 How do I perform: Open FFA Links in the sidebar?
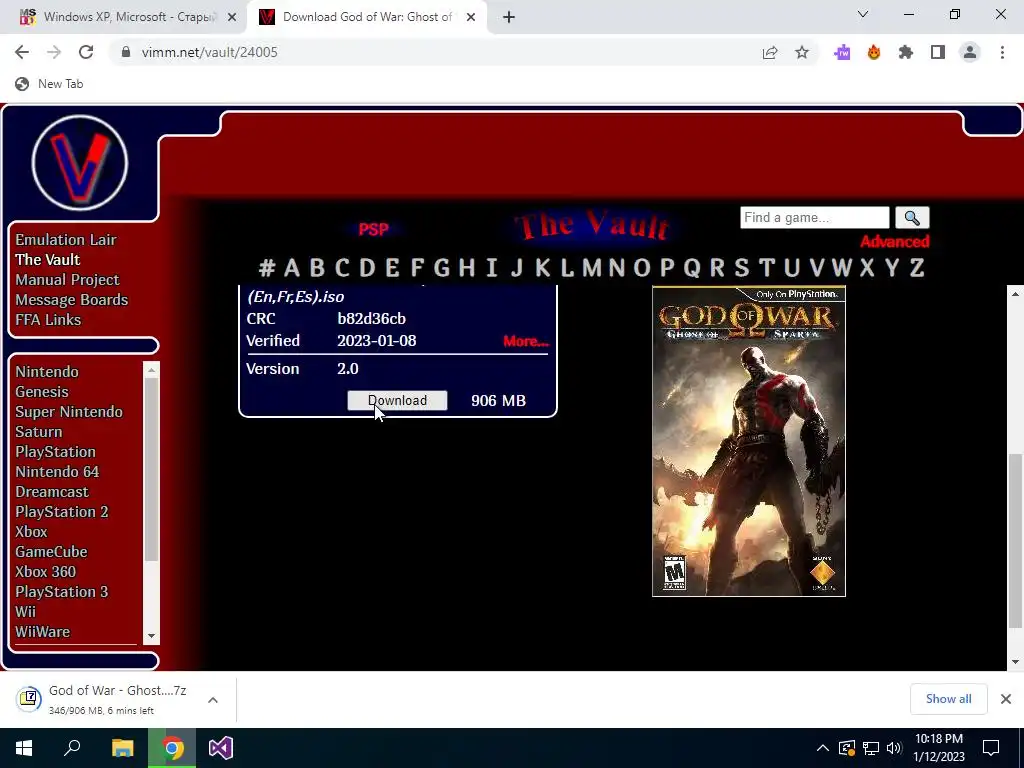coord(48,319)
